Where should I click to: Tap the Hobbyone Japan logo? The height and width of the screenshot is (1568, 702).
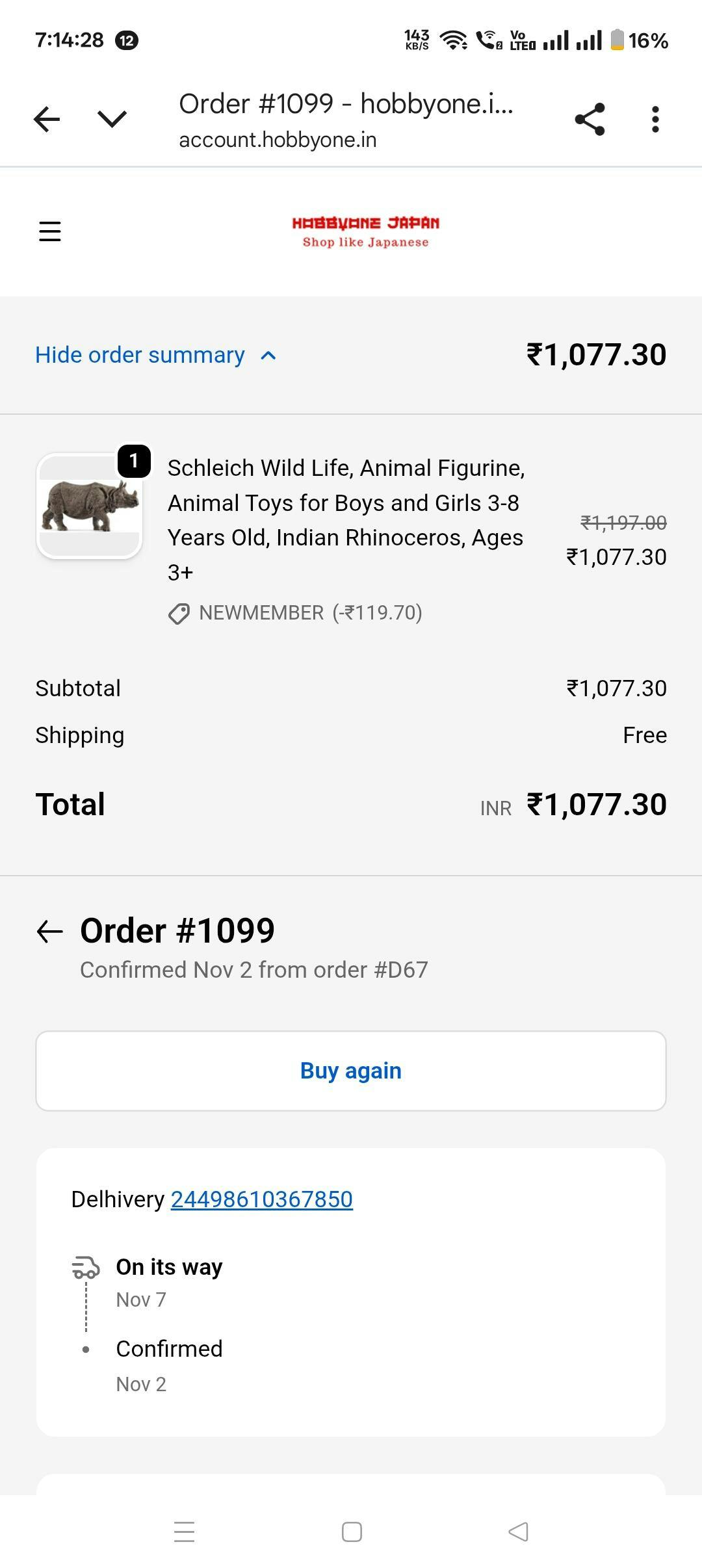point(365,231)
